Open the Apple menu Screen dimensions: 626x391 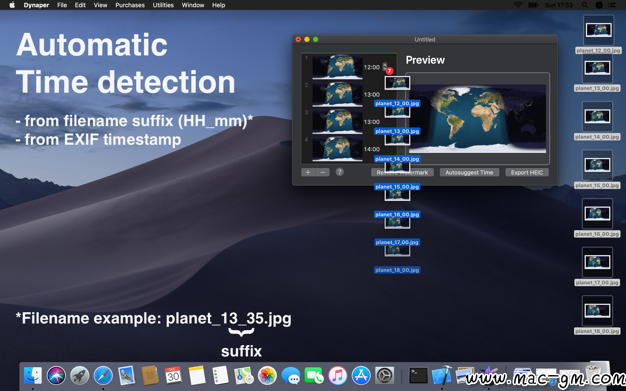pos(12,5)
